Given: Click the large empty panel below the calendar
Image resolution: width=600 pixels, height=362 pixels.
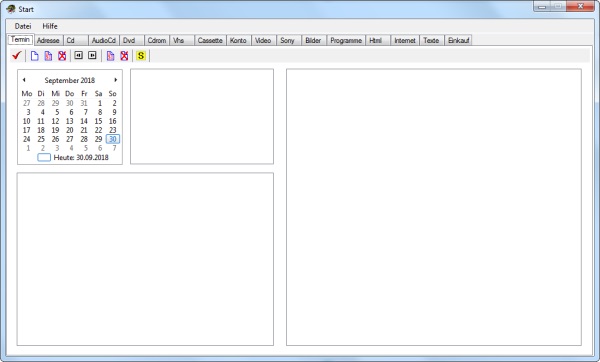Looking at the screenshot, I should point(145,259).
